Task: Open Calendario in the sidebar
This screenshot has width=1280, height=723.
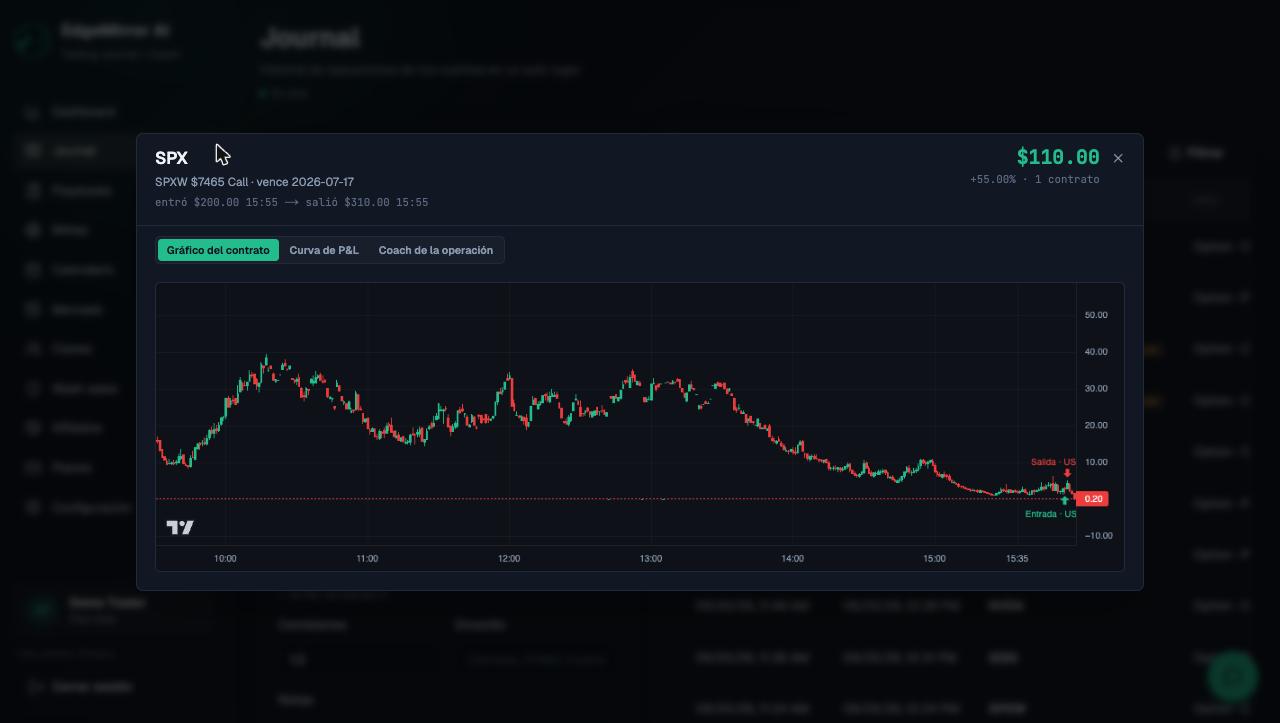Action: click(x=84, y=270)
